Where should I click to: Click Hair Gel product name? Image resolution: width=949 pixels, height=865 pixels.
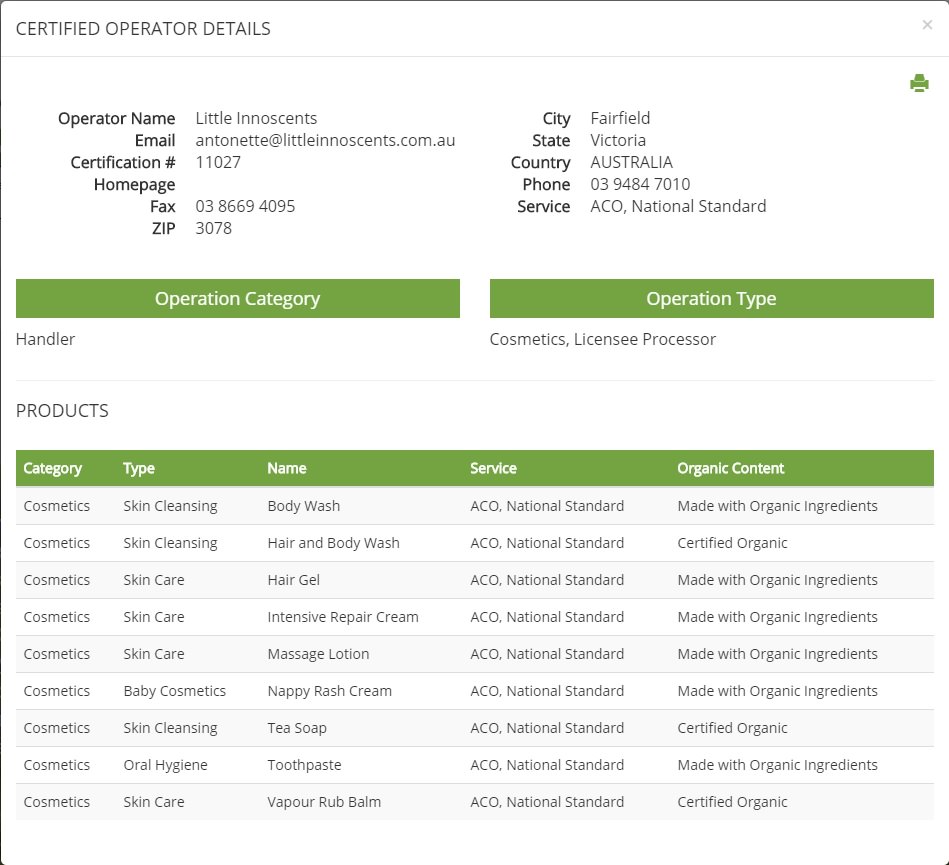click(294, 580)
